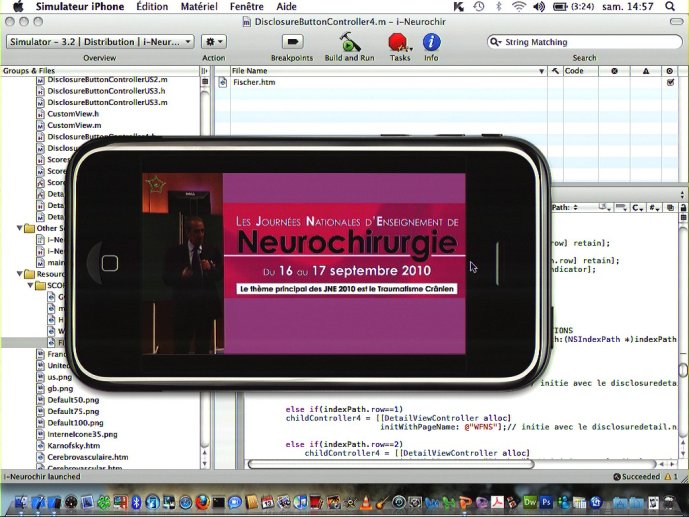Viewport: 689px width, 517px height.
Task: Open the editor Path popup
Action: click(x=566, y=207)
